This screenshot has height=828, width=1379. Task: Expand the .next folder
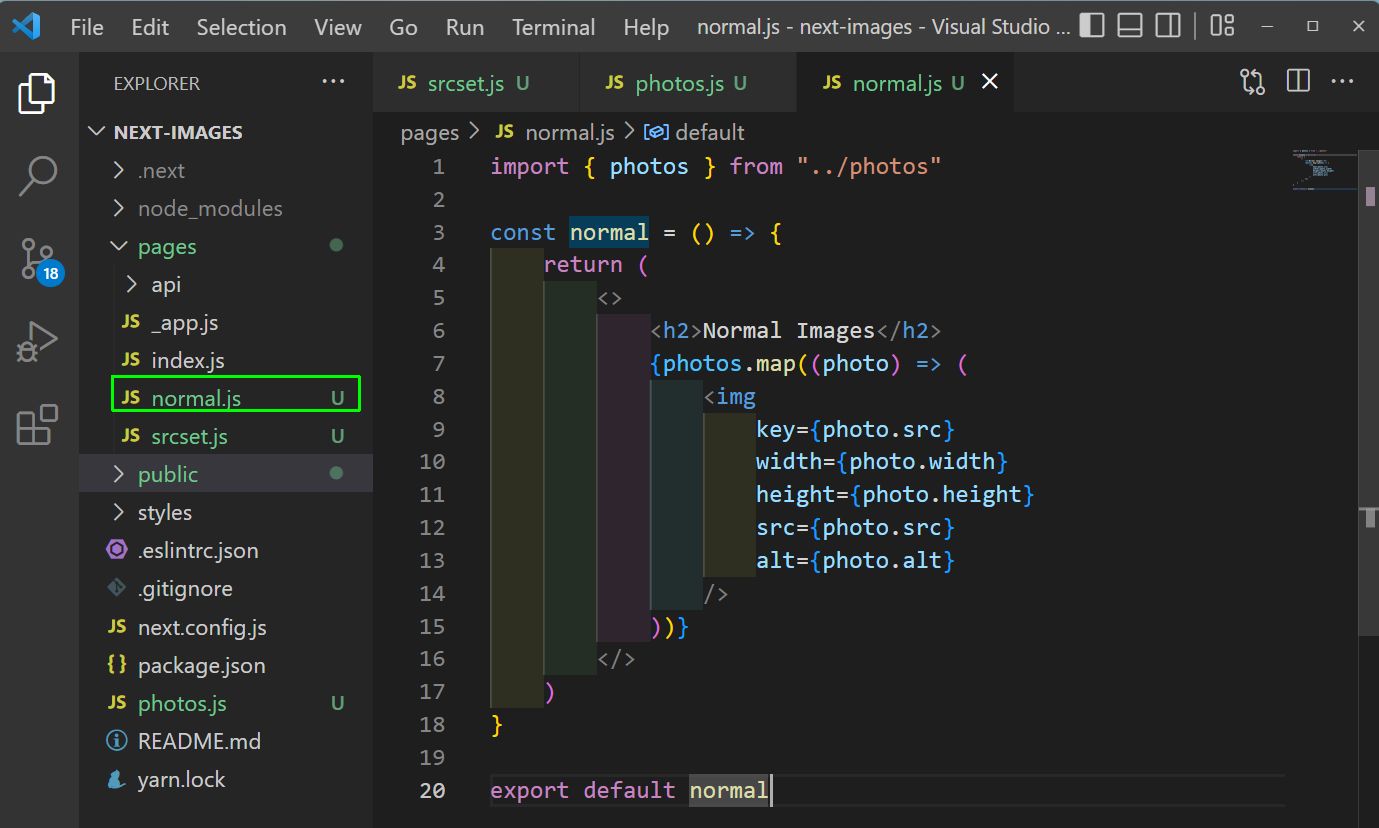119,170
